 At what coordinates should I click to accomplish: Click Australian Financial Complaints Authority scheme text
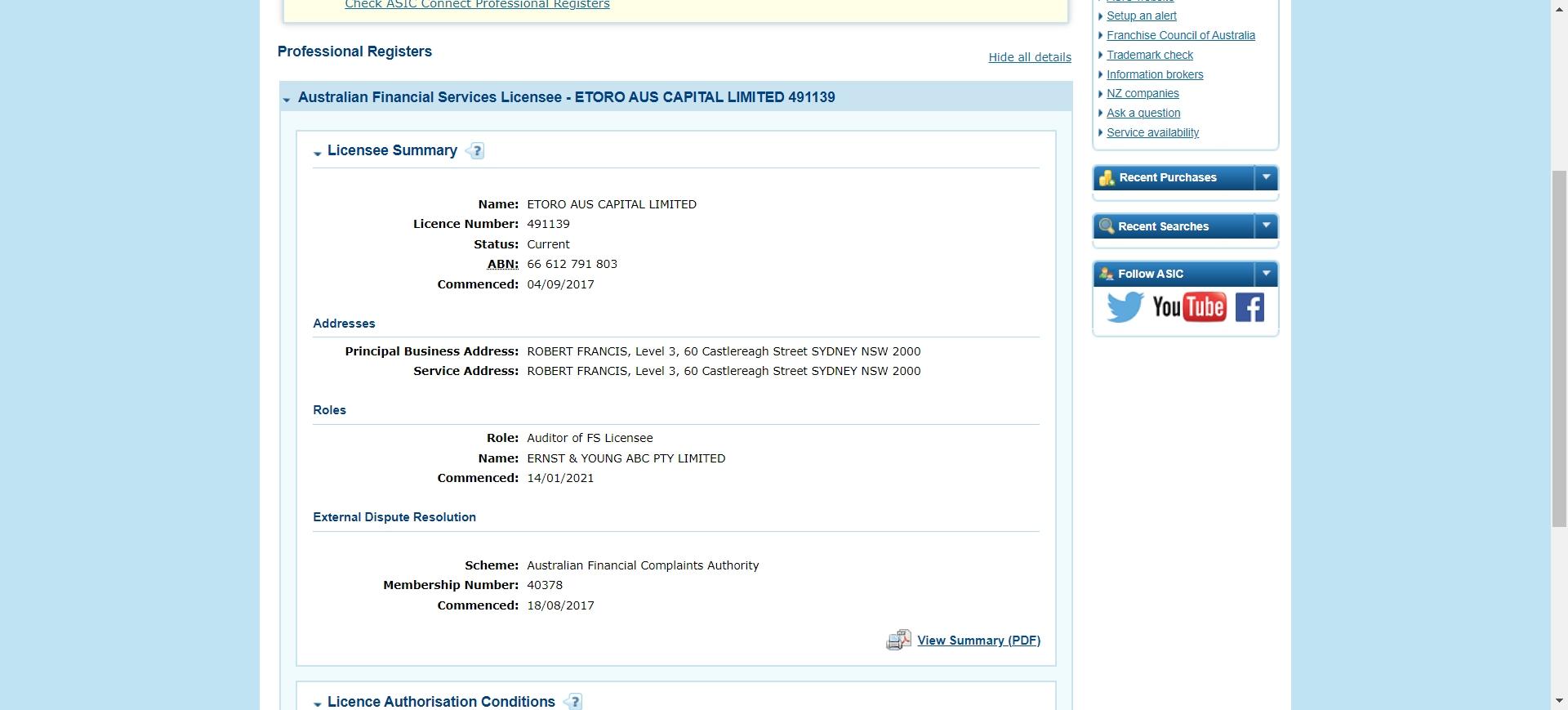click(643, 565)
